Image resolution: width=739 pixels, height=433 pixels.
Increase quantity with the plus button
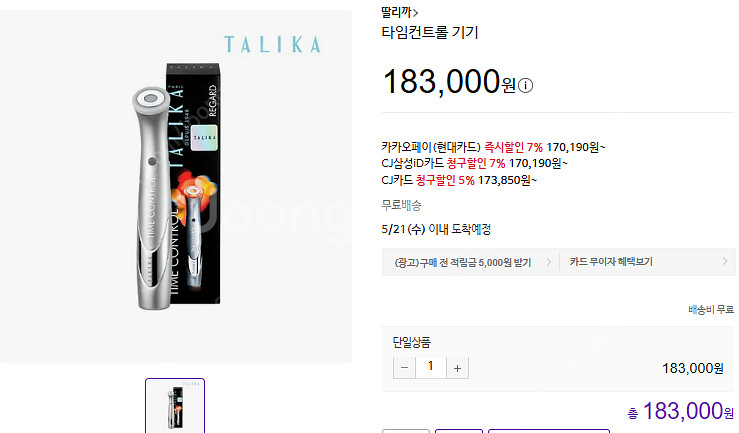point(457,368)
